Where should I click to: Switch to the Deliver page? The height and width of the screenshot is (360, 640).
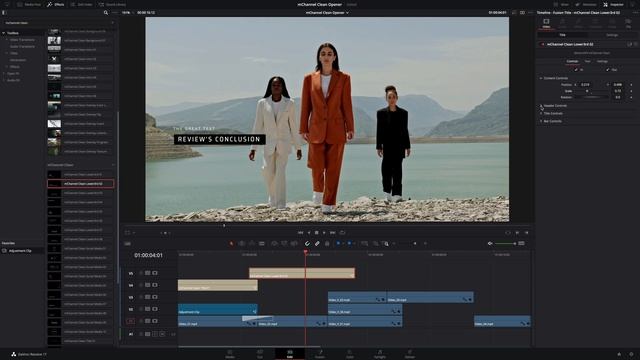coord(410,353)
